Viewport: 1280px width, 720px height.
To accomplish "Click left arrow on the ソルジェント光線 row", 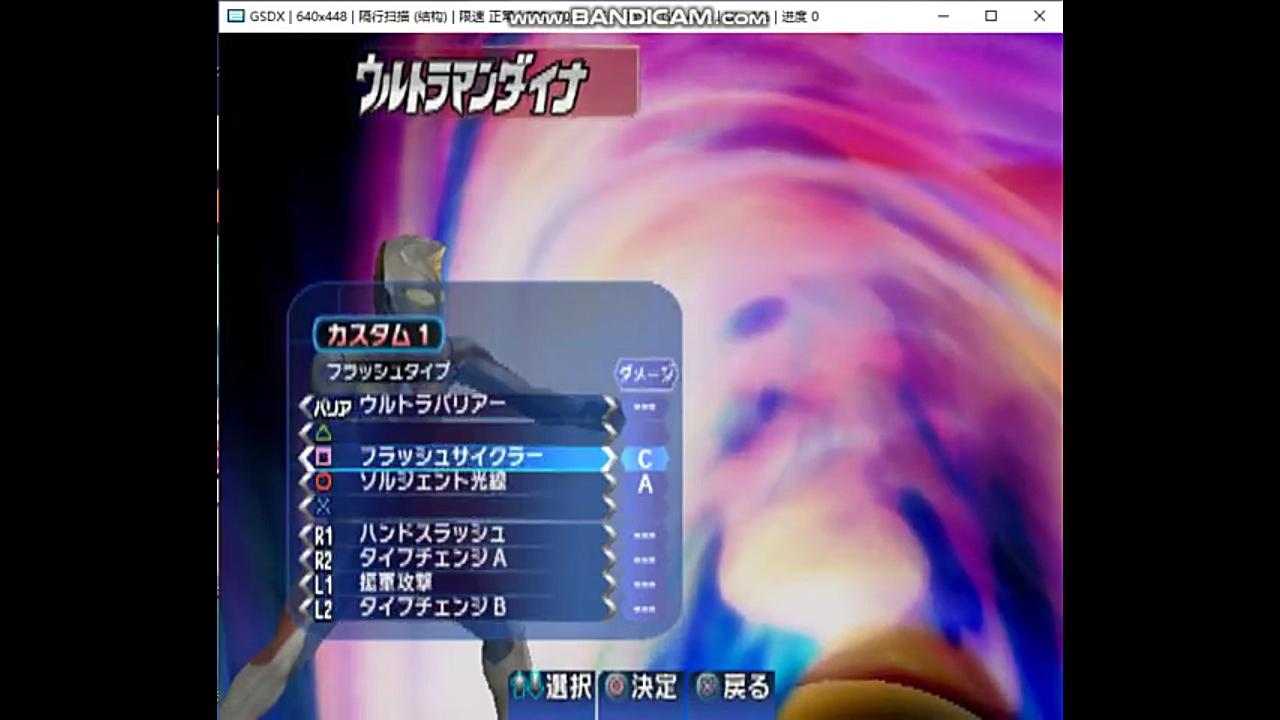I will [305, 482].
